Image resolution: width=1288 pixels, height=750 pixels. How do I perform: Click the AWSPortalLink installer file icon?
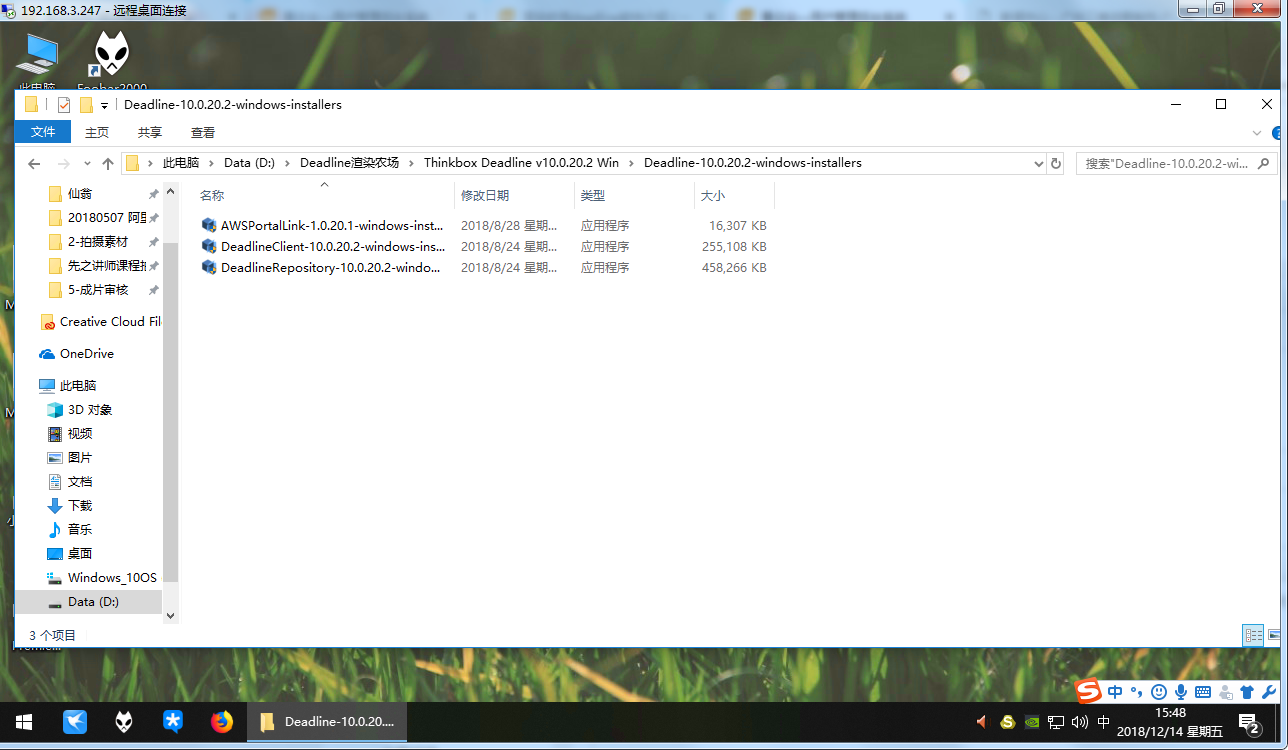click(x=209, y=225)
